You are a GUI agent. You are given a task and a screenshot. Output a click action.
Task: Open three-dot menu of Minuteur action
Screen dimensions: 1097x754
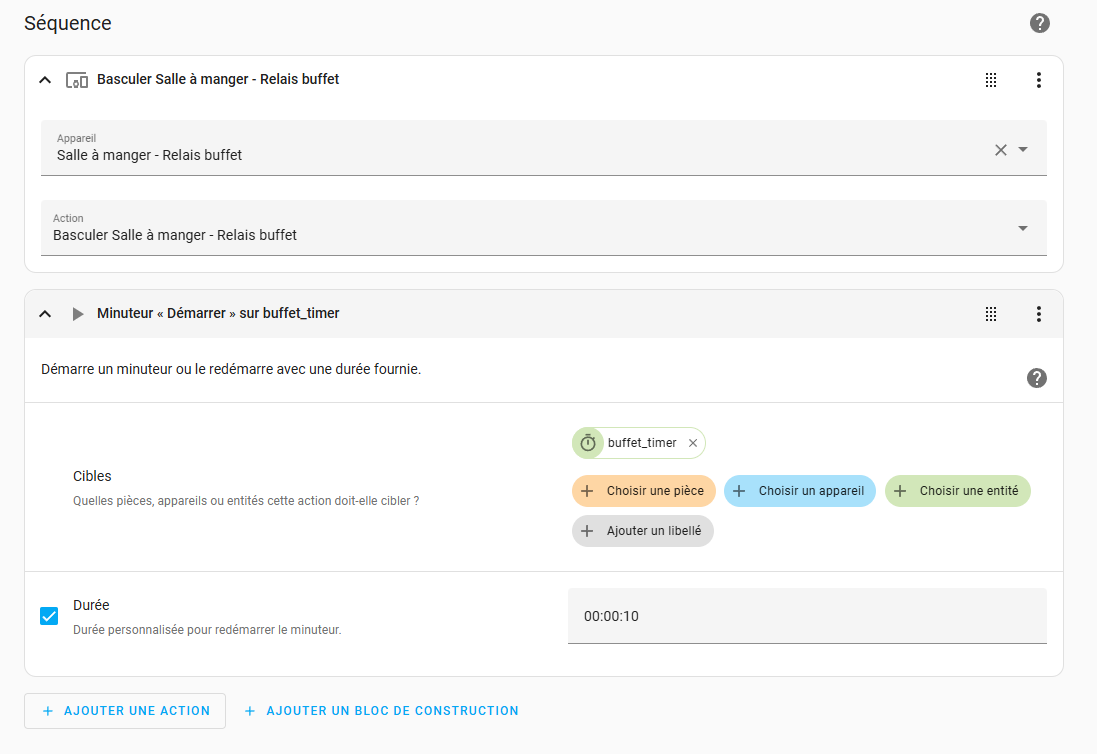(1039, 314)
